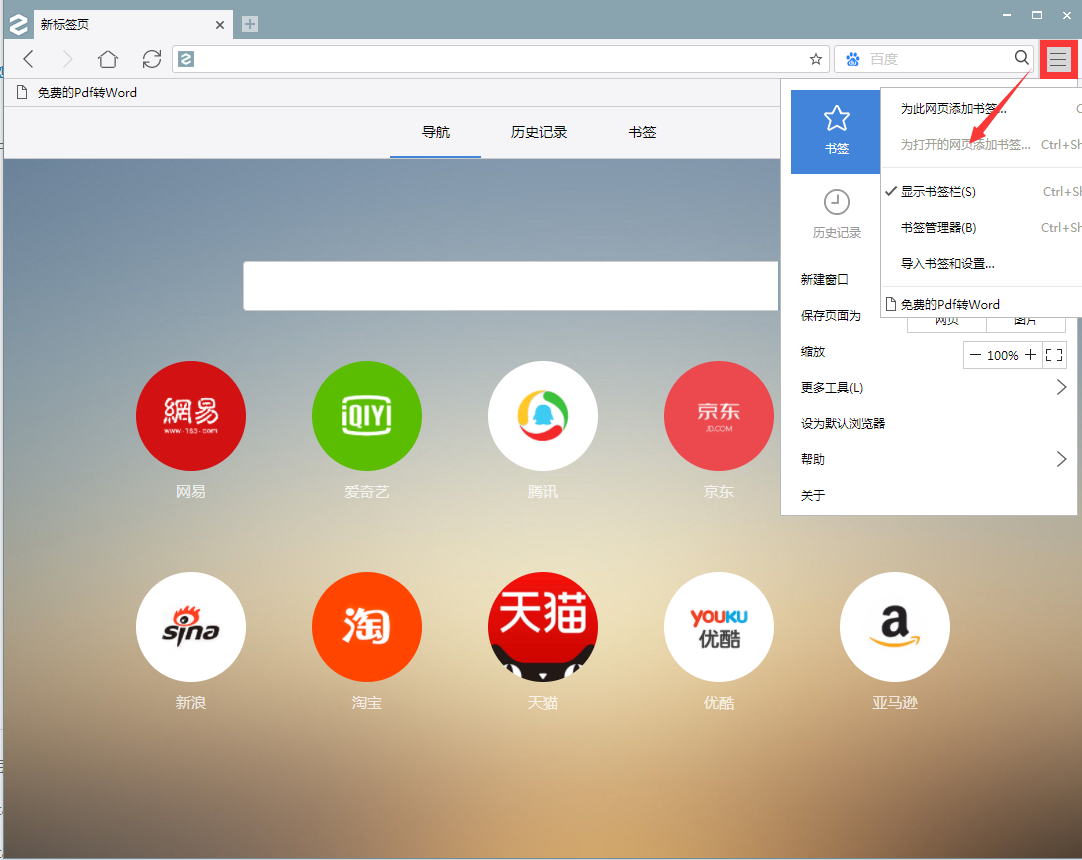Click the Baidu search magnifier icon

click(1021, 59)
